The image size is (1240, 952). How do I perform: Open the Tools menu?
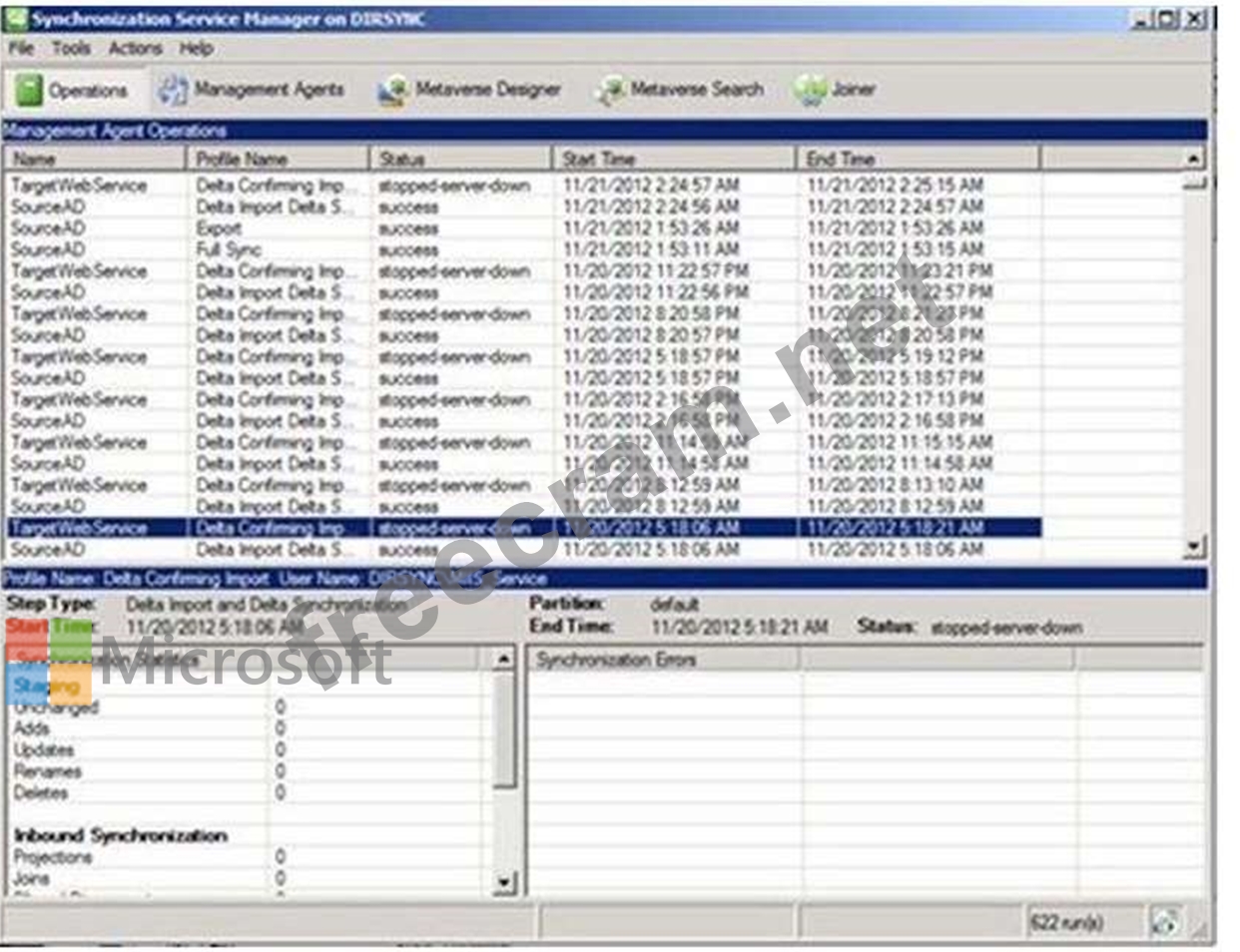click(x=71, y=48)
